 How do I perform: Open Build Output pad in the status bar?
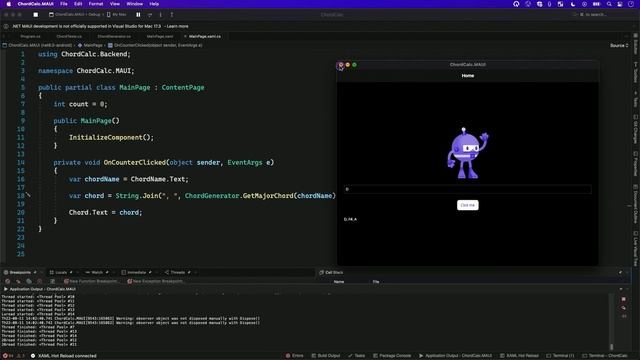pyautogui.click(x=326, y=356)
